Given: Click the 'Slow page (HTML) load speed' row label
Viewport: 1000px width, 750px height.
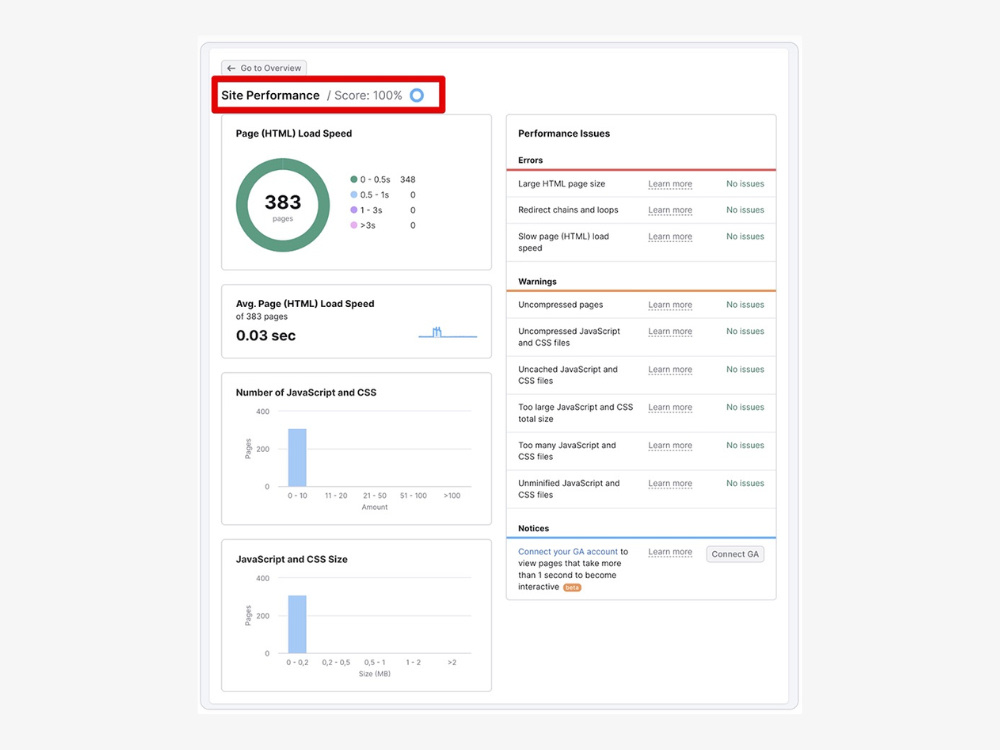Looking at the screenshot, I should pyautogui.click(x=564, y=242).
